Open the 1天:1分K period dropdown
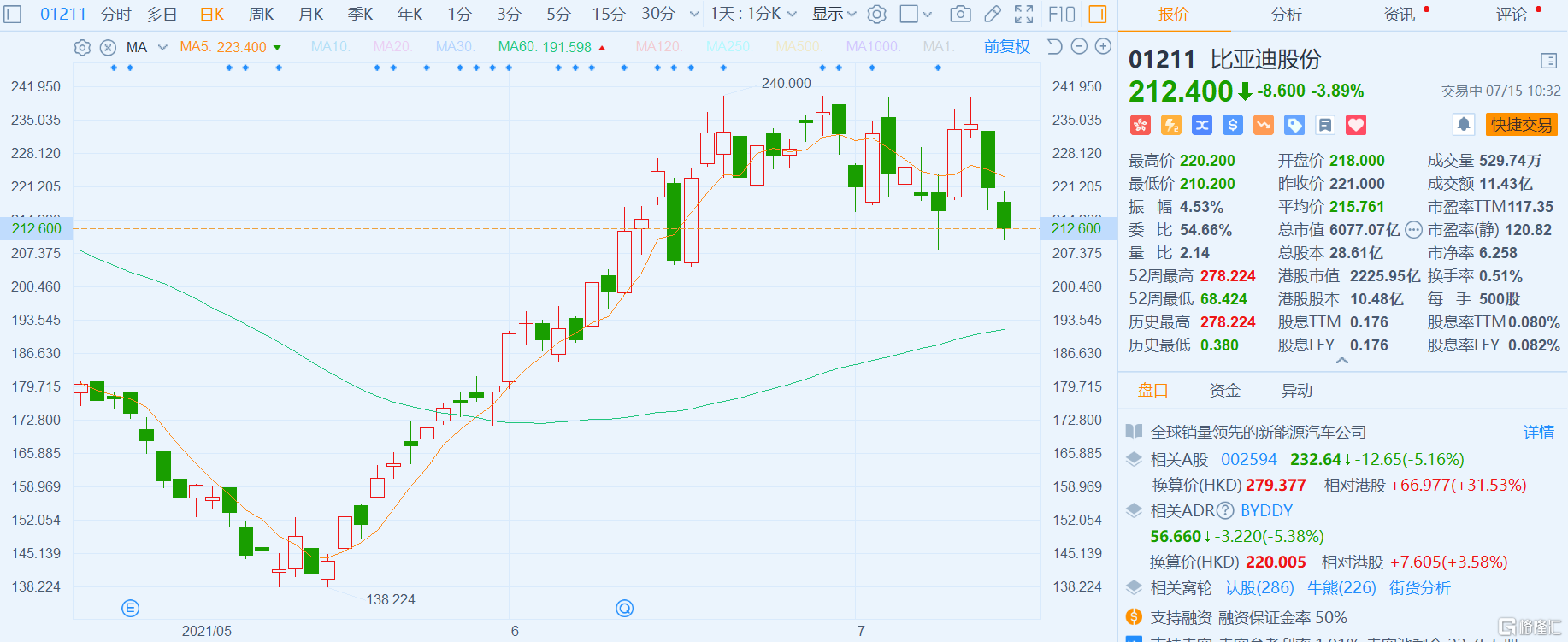Screen dimensions: 1568x642 (752, 14)
